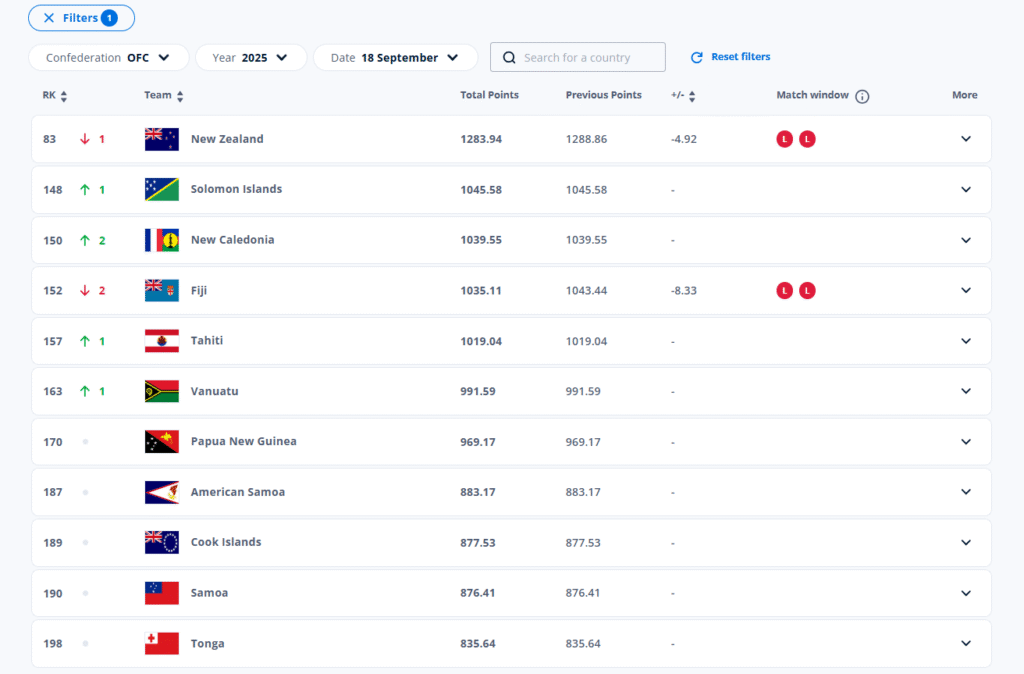Open the Year 2025 dropdown
The image size is (1024, 674).
(x=250, y=58)
